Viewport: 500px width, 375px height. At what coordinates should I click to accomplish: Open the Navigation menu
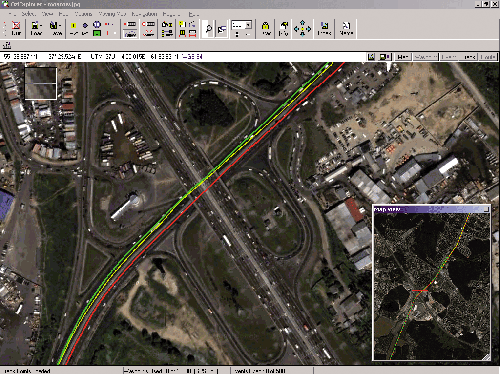click(144, 14)
